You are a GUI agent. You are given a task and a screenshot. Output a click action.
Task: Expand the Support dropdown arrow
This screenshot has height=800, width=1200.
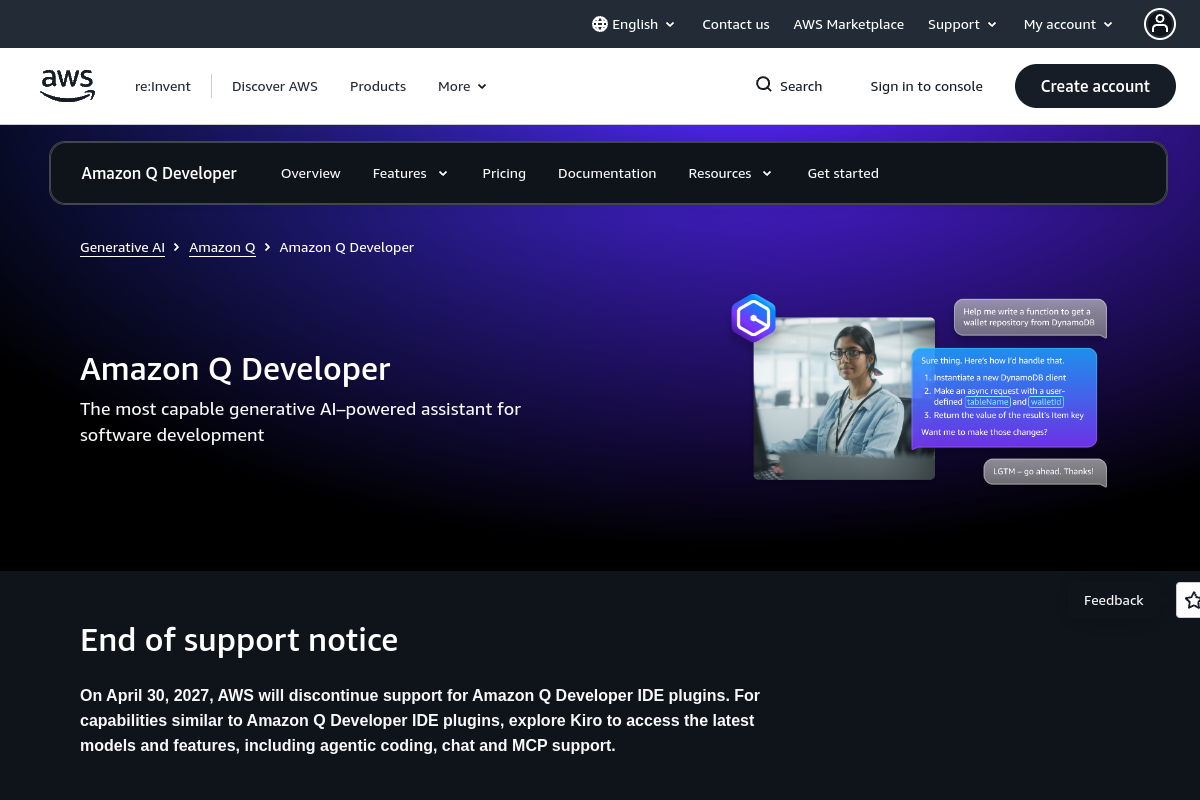992,24
